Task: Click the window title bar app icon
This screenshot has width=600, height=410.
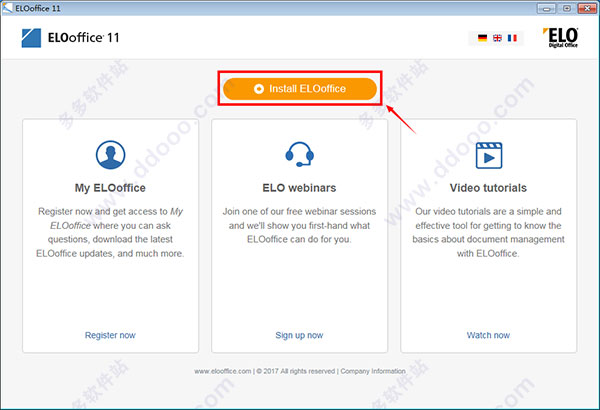Action: tap(7, 8)
